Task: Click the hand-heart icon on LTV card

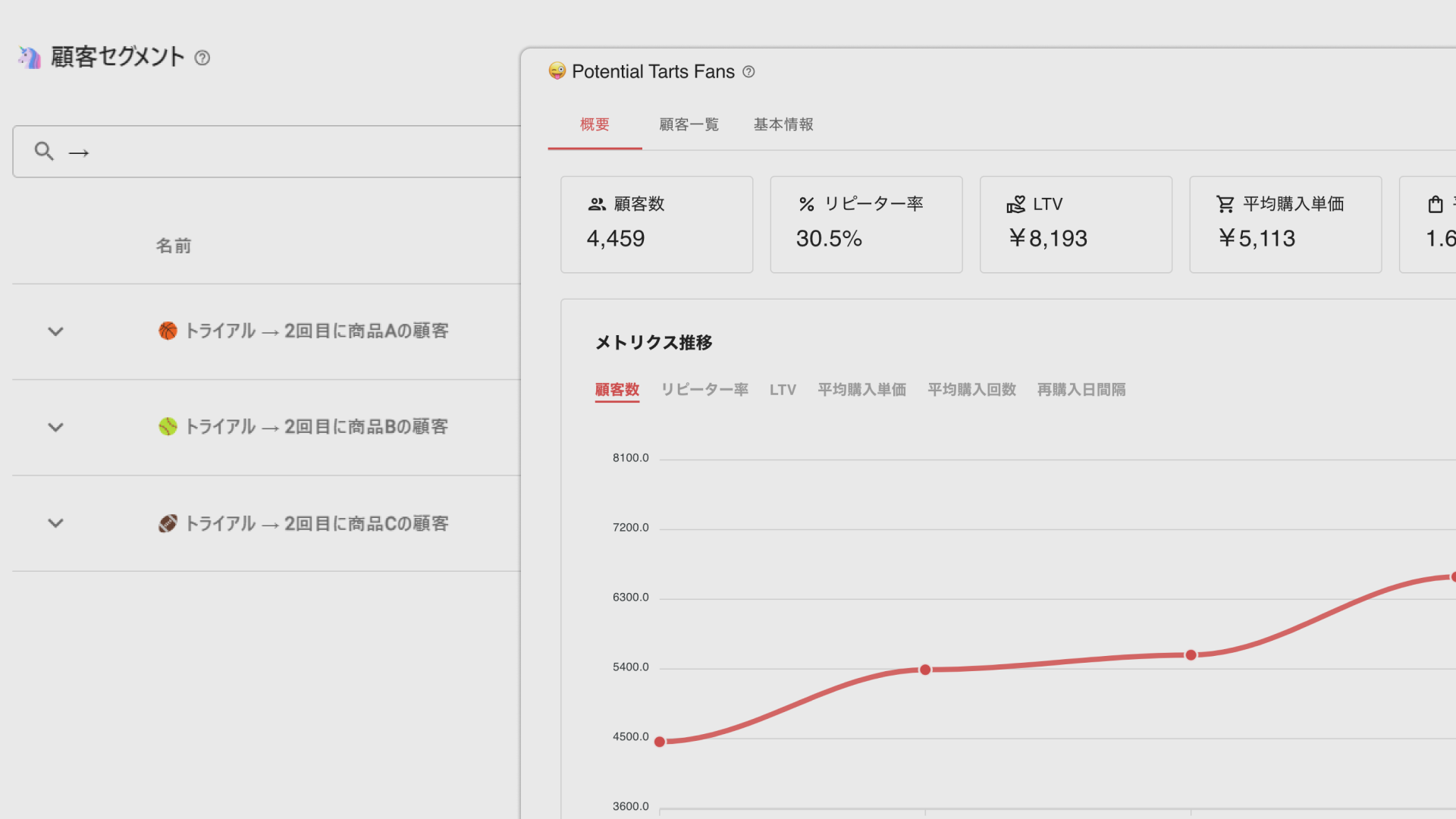Action: coord(1015,204)
